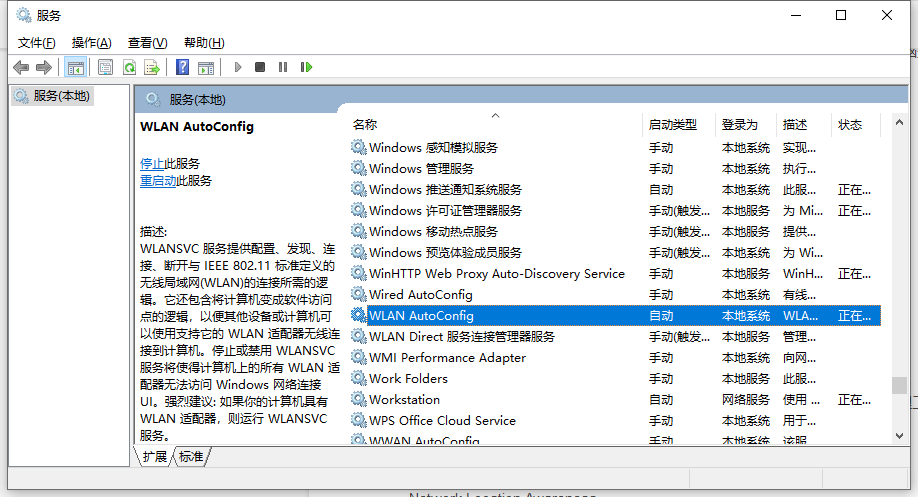918x497 pixels.
Task: Select the WMI Performance Adapter name
Action: [x=447, y=358]
